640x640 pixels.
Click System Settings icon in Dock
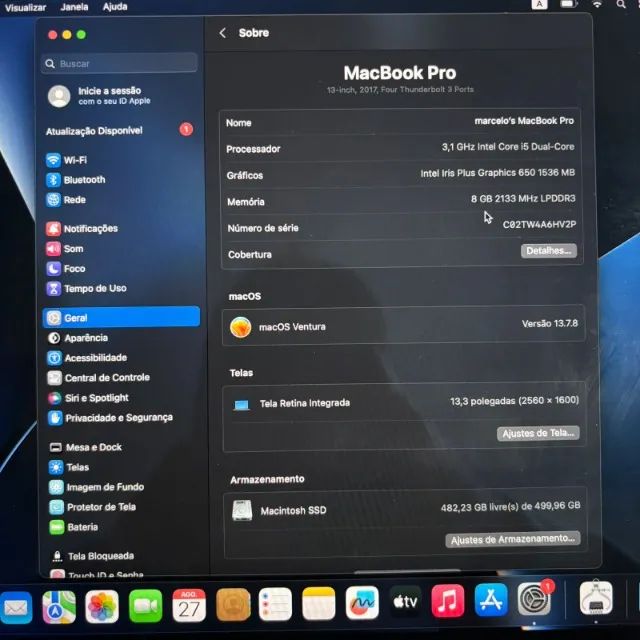pyautogui.click(x=534, y=599)
